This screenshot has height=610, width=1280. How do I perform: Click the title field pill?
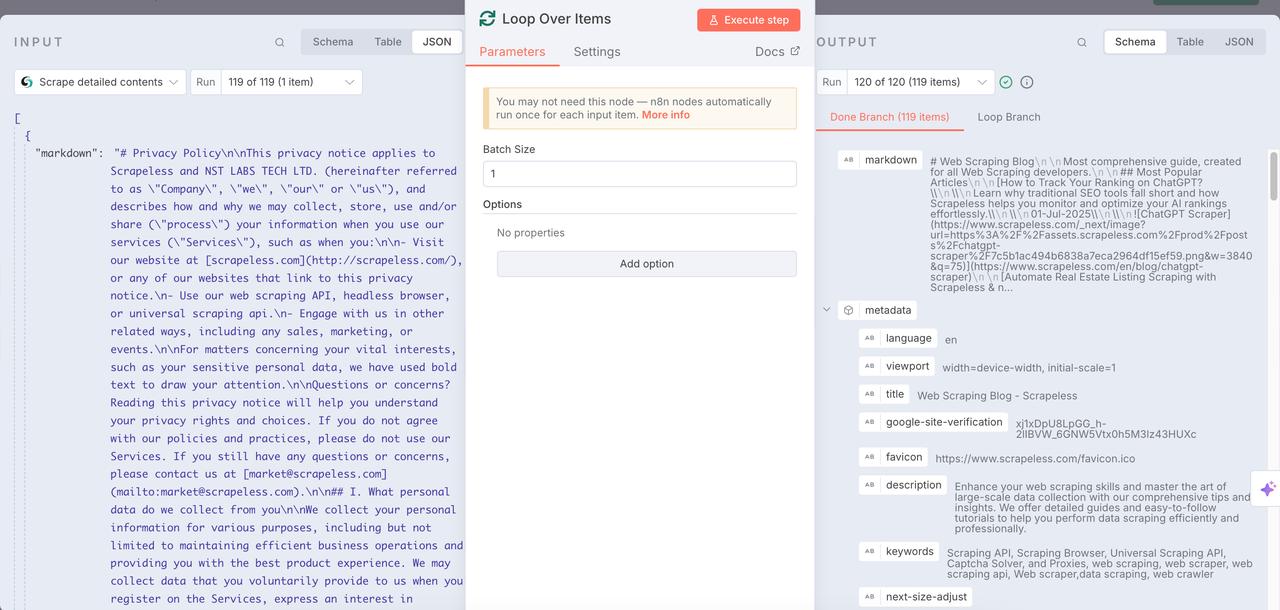884,394
